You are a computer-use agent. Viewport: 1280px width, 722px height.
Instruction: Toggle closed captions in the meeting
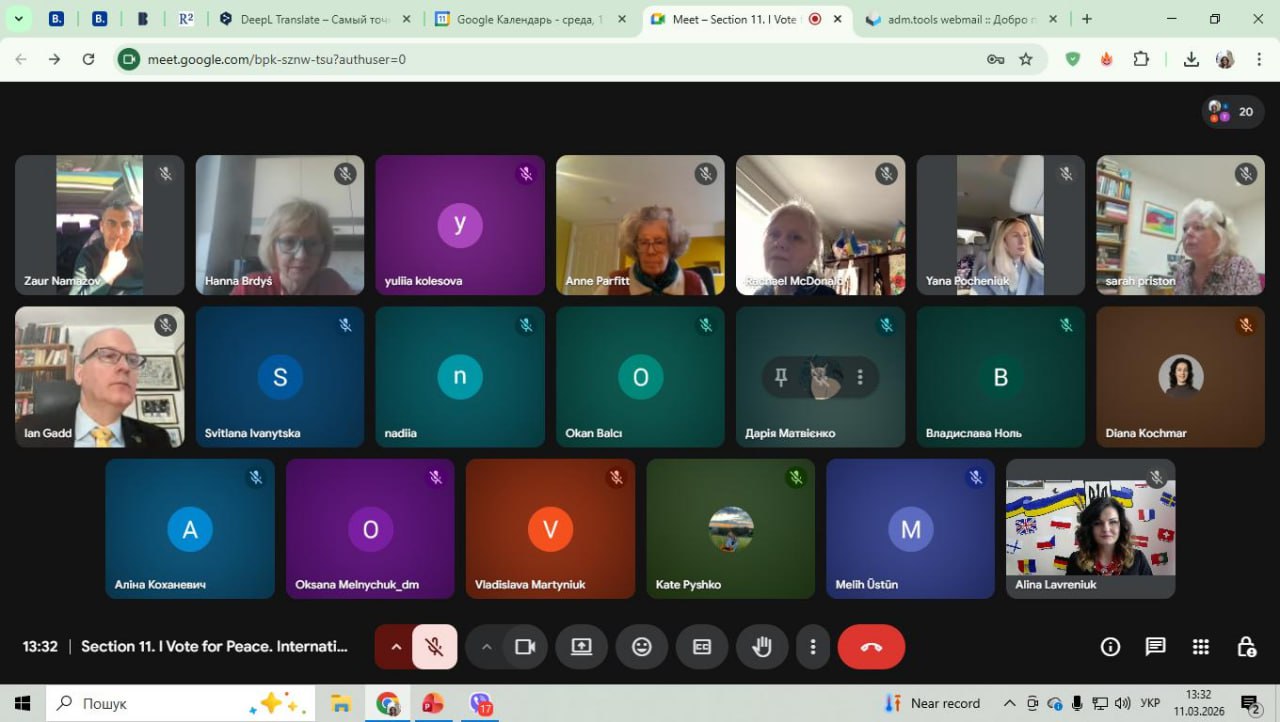702,647
